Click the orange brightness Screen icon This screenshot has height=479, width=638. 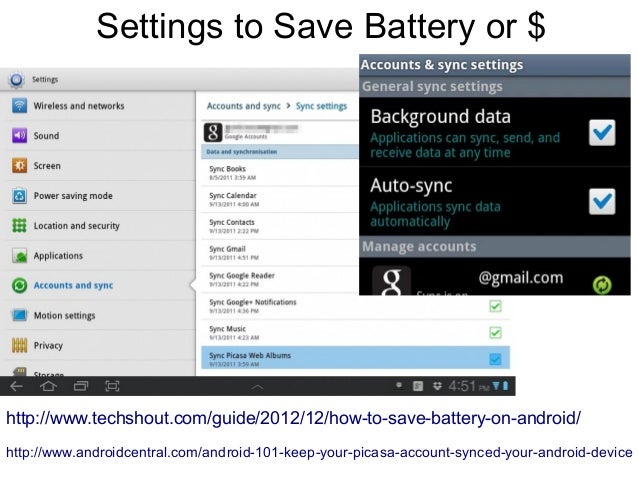(19, 166)
